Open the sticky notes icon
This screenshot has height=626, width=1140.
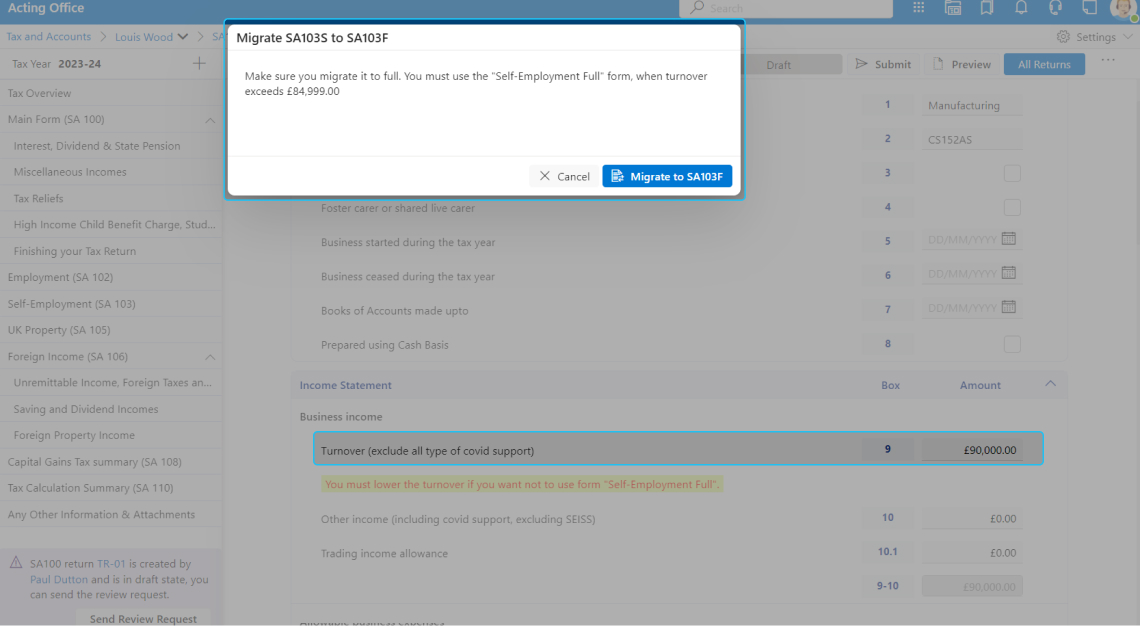(1089, 8)
